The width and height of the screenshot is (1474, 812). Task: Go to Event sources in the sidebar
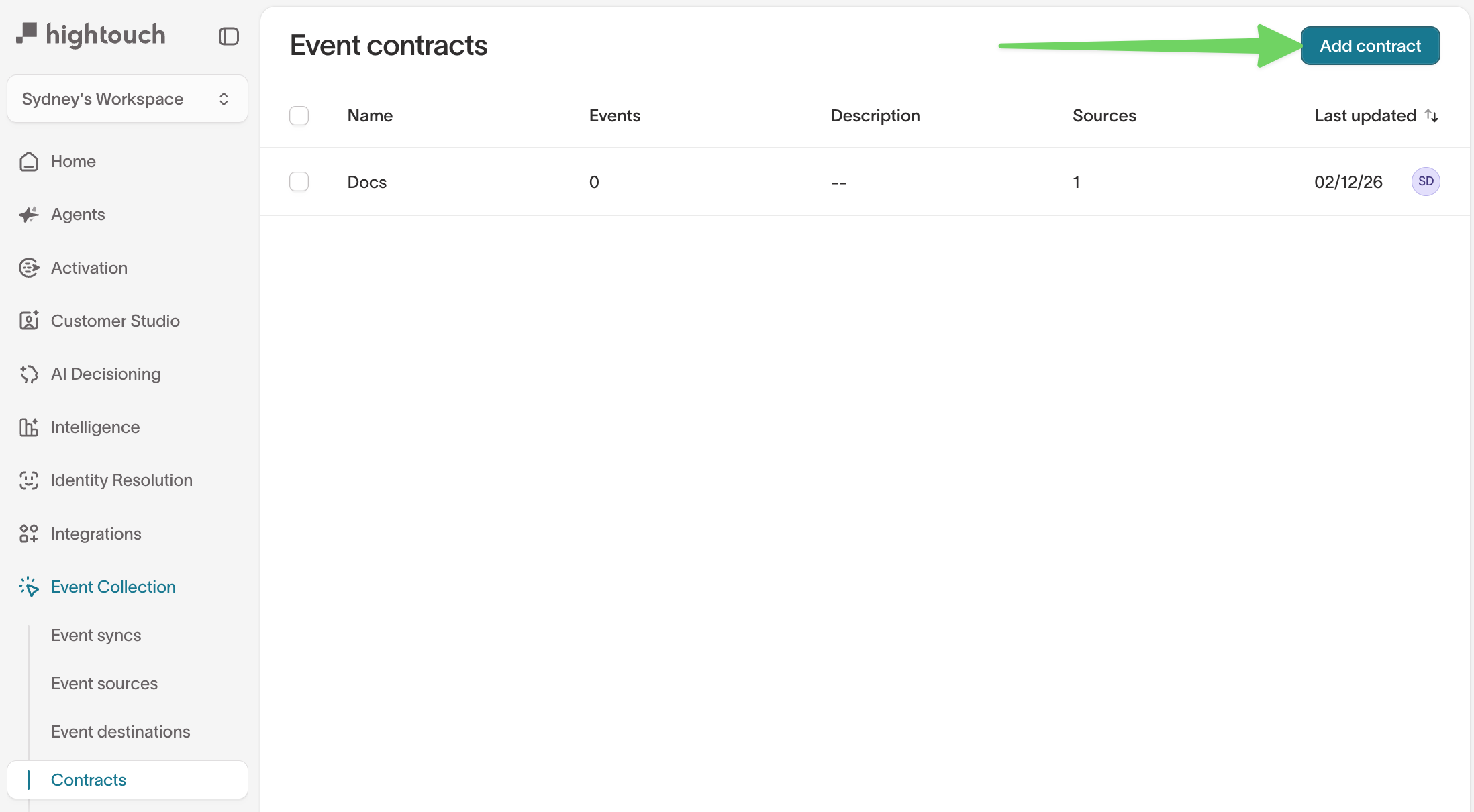[x=104, y=683]
